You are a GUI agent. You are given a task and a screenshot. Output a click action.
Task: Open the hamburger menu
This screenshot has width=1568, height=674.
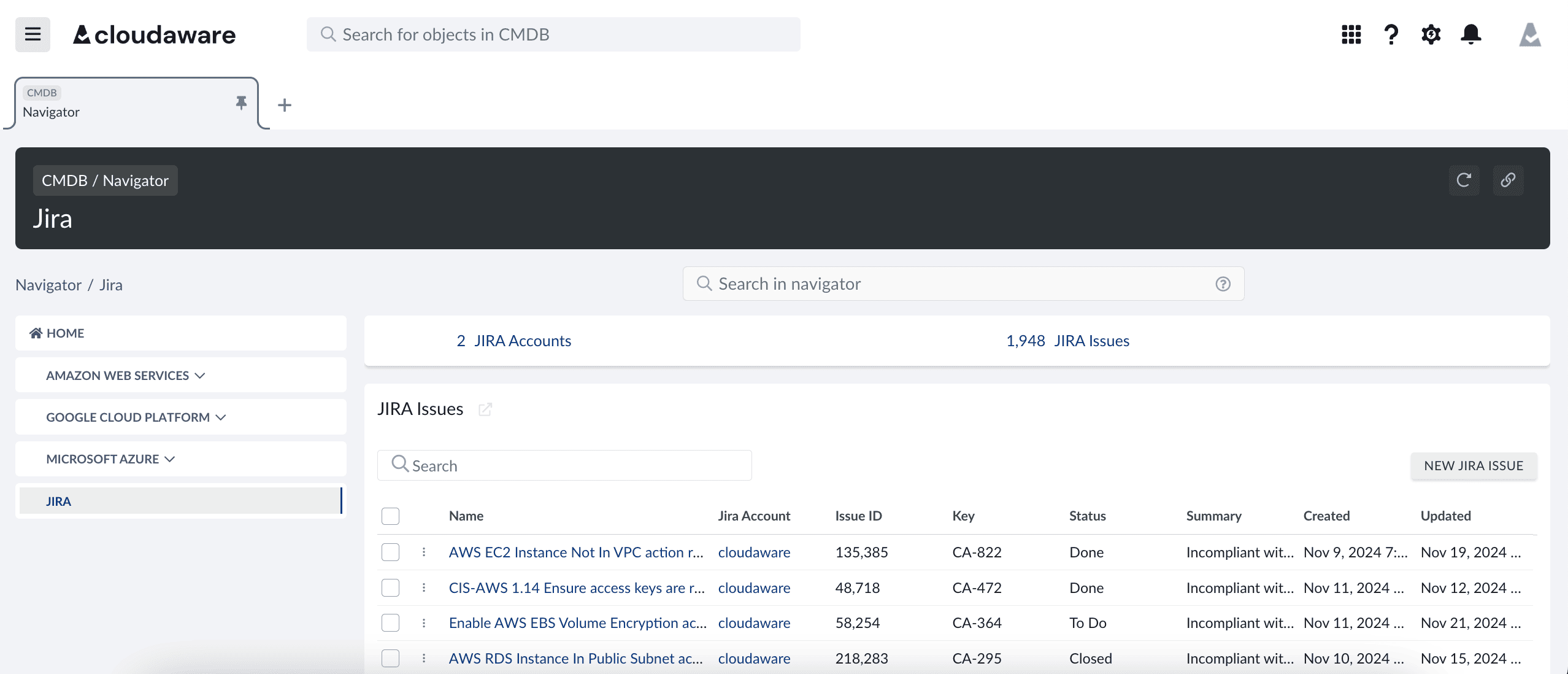tap(33, 34)
